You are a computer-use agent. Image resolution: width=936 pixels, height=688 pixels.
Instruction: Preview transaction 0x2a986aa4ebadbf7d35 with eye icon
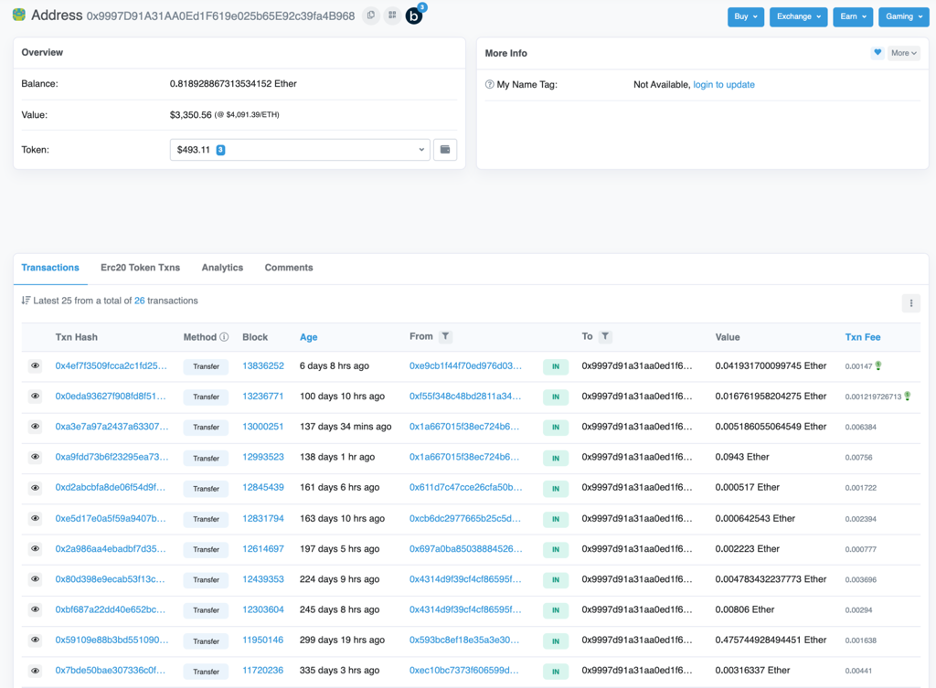point(35,549)
